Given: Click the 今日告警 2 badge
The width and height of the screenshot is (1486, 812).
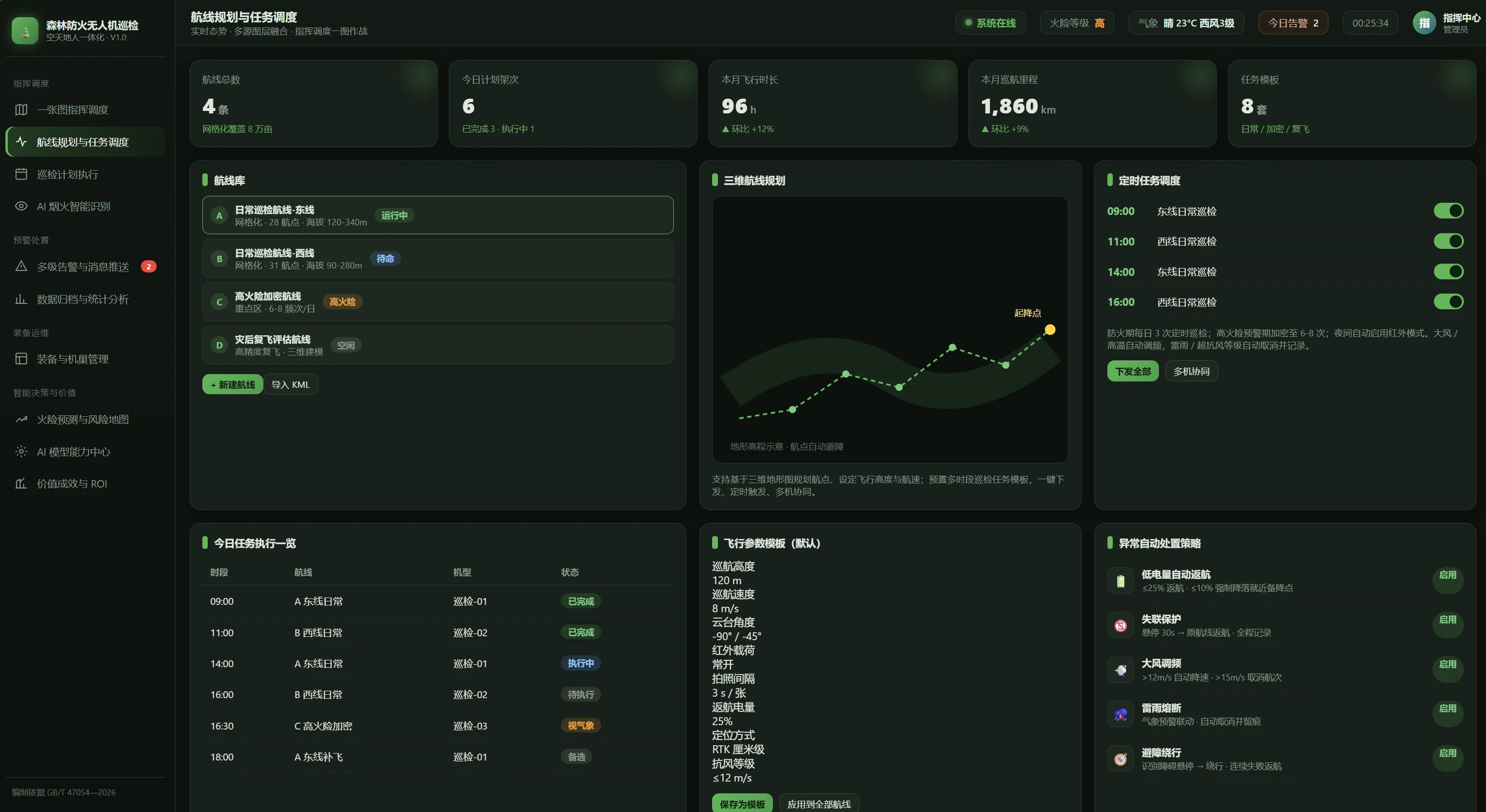Looking at the screenshot, I should coord(1293,23).
